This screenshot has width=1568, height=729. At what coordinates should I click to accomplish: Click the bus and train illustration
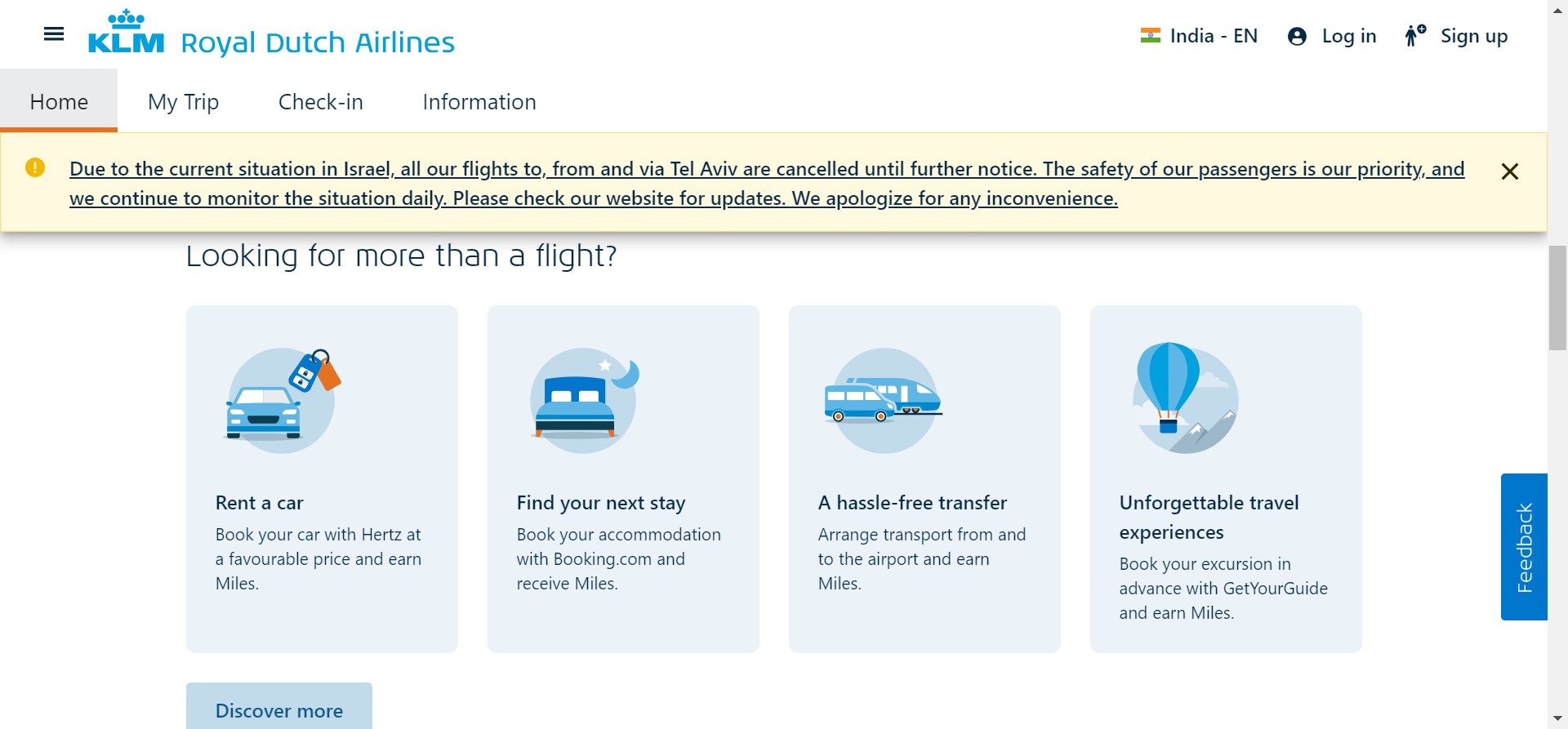point(884,400)
